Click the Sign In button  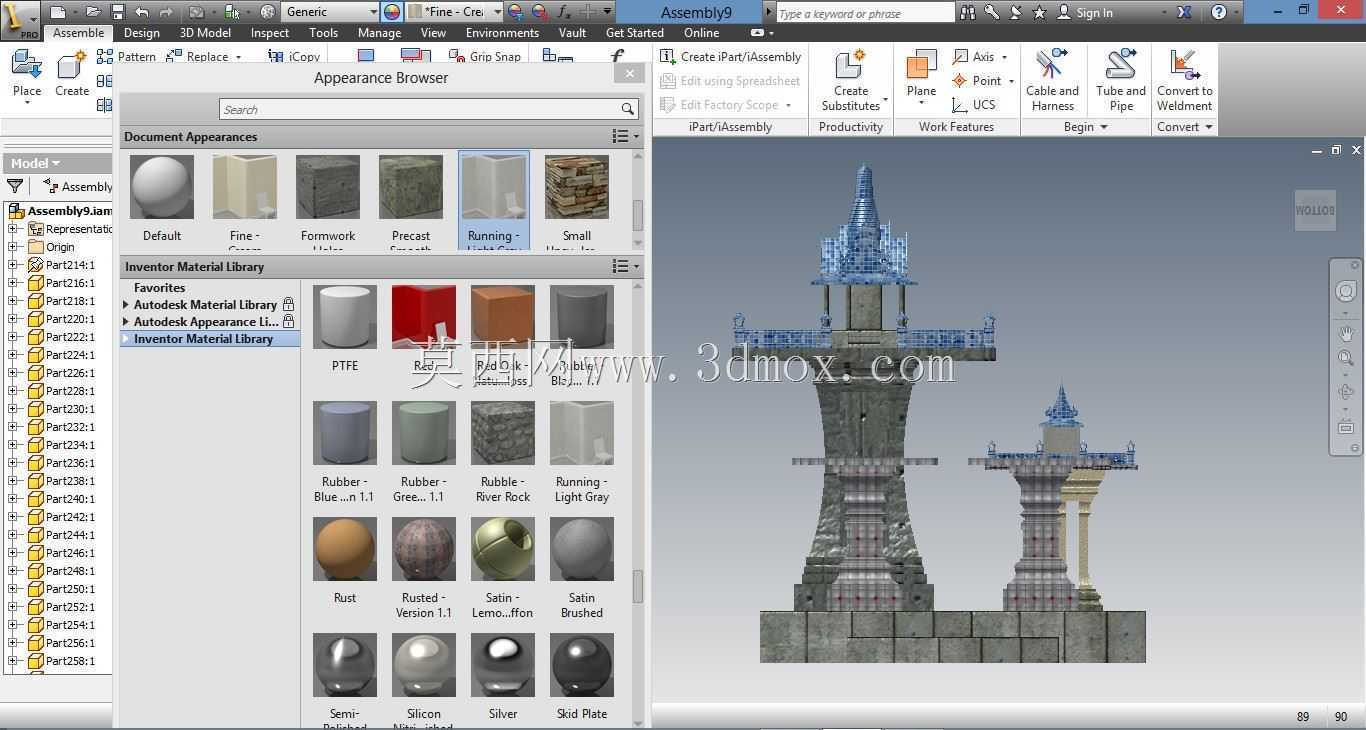tap(1085, 12)
